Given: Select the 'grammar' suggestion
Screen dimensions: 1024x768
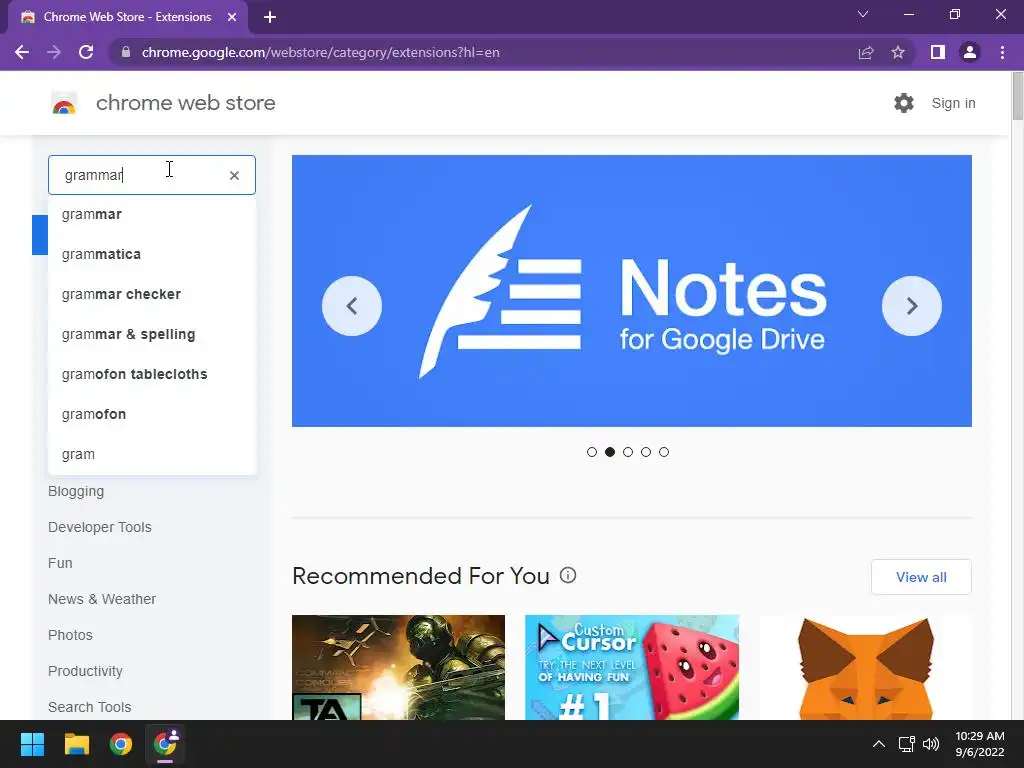Looking at the screenshot, I should 152,214.
